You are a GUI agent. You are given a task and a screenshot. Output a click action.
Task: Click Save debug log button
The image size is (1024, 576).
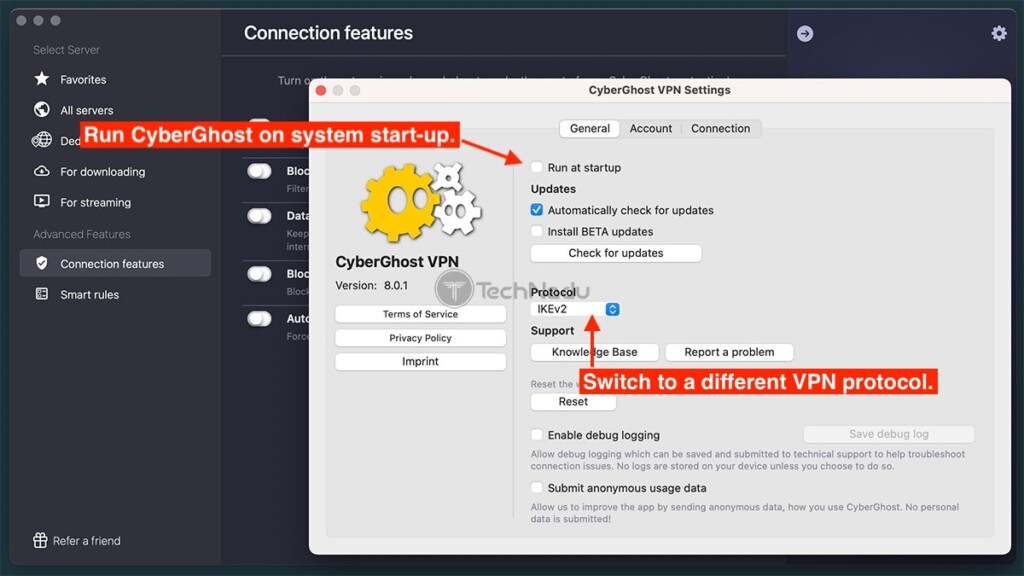(889, 434)
